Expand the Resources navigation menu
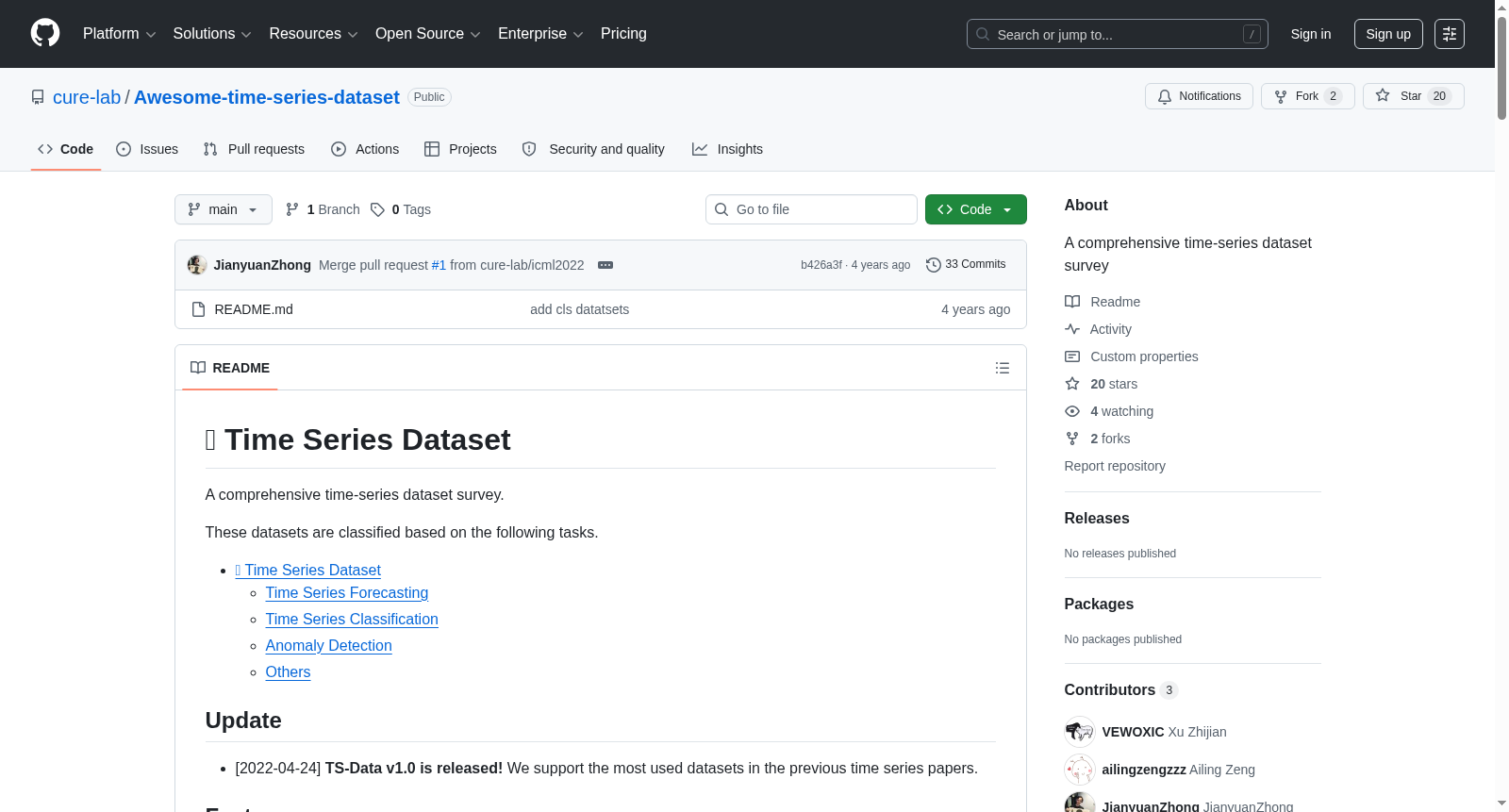The width and height of the screenshot is (1509, 812). 313,34
